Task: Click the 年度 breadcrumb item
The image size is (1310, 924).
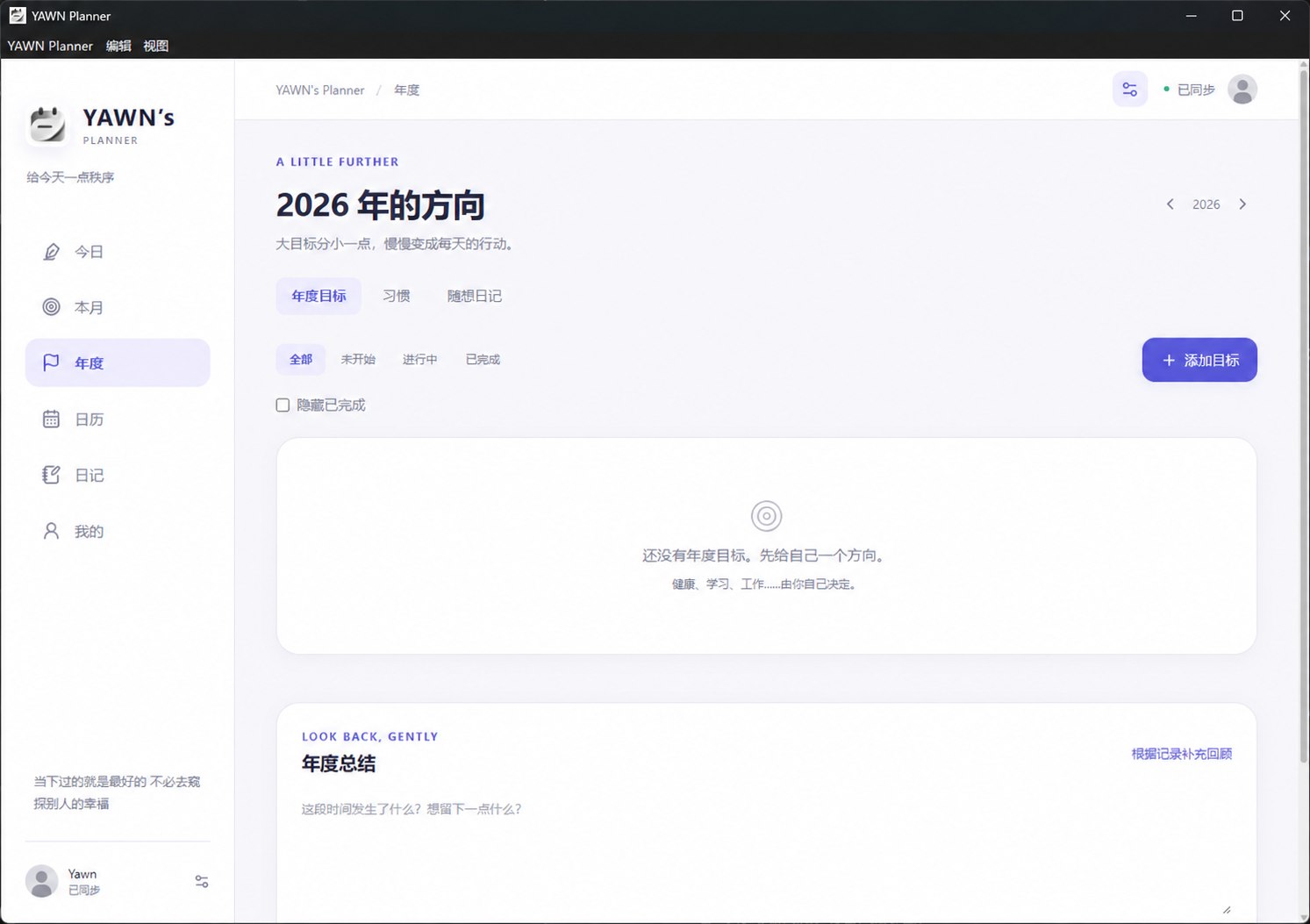Action: coord(407,90)
